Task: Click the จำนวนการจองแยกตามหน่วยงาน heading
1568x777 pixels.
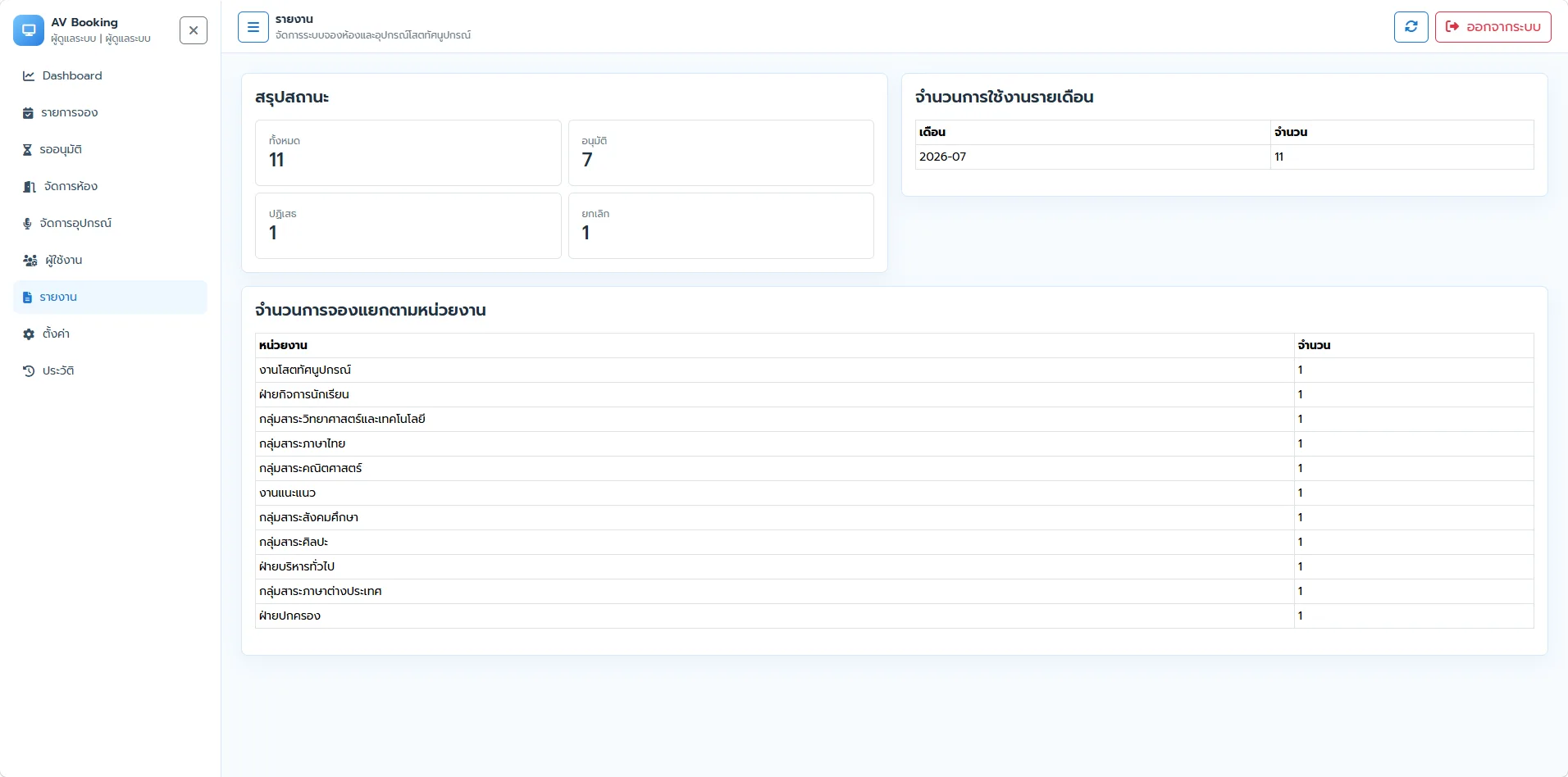Action: tap(371, 310)
